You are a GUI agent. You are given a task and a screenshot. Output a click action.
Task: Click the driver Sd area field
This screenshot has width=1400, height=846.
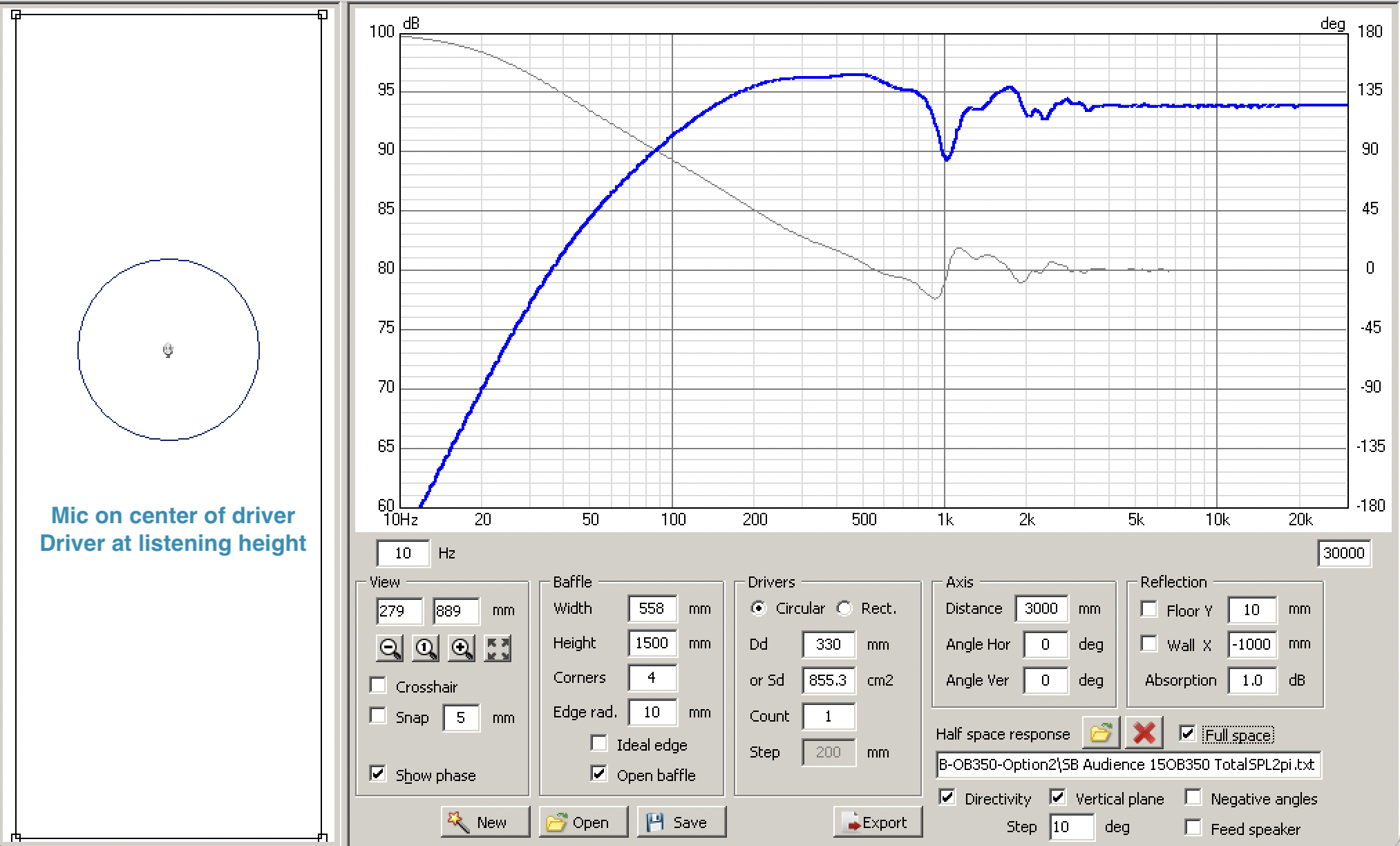(x=829, y=680)
